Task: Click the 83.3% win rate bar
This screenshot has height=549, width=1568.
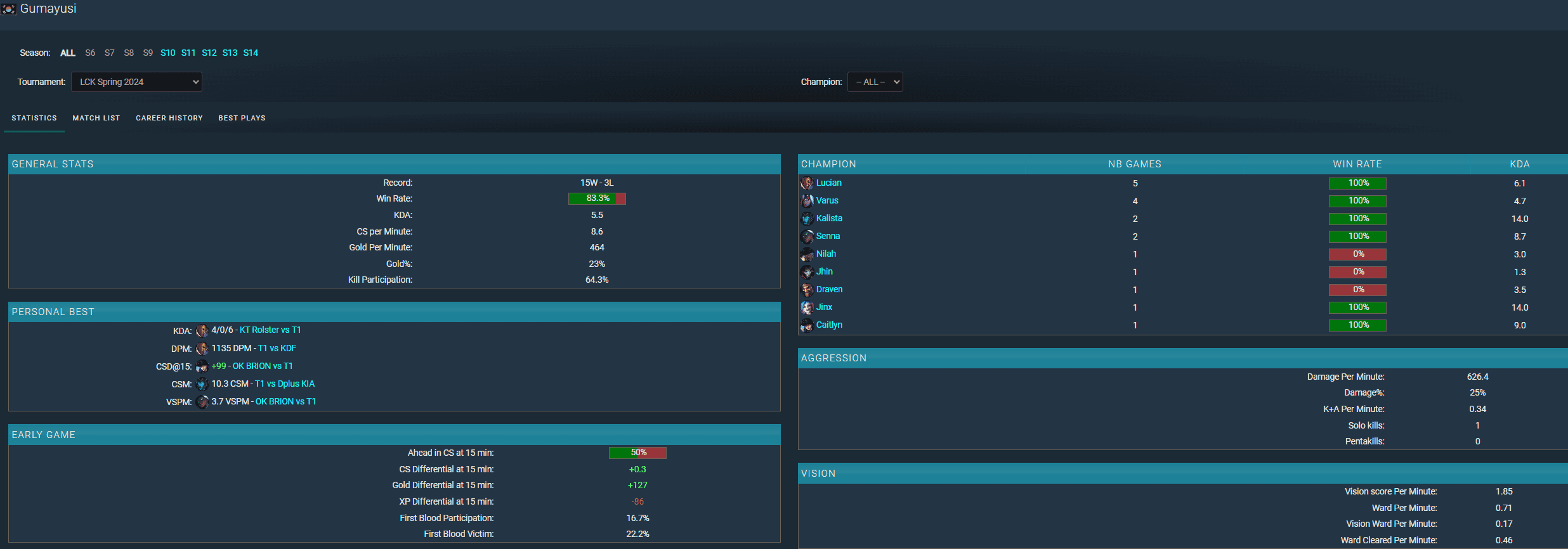Action: 597,198
